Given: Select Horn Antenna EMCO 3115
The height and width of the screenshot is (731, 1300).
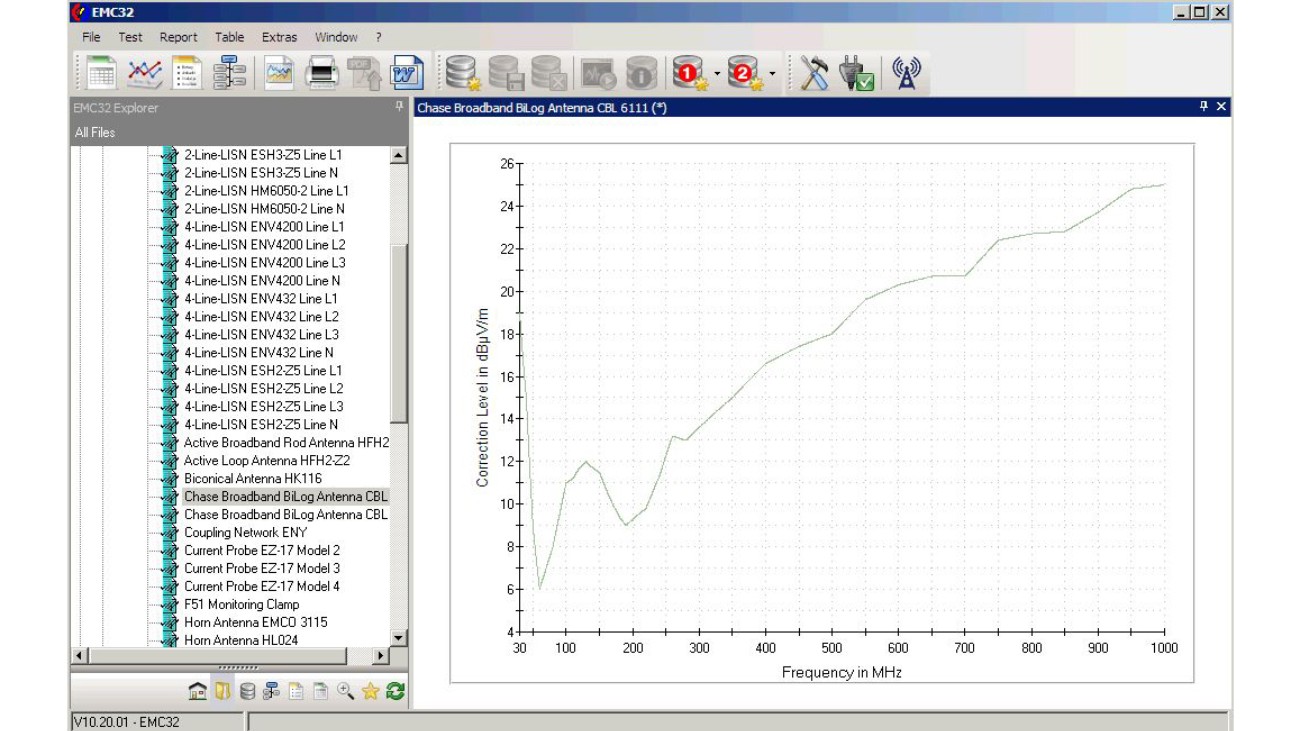Looking at the screenshot, I should click(x=256, y=623).
